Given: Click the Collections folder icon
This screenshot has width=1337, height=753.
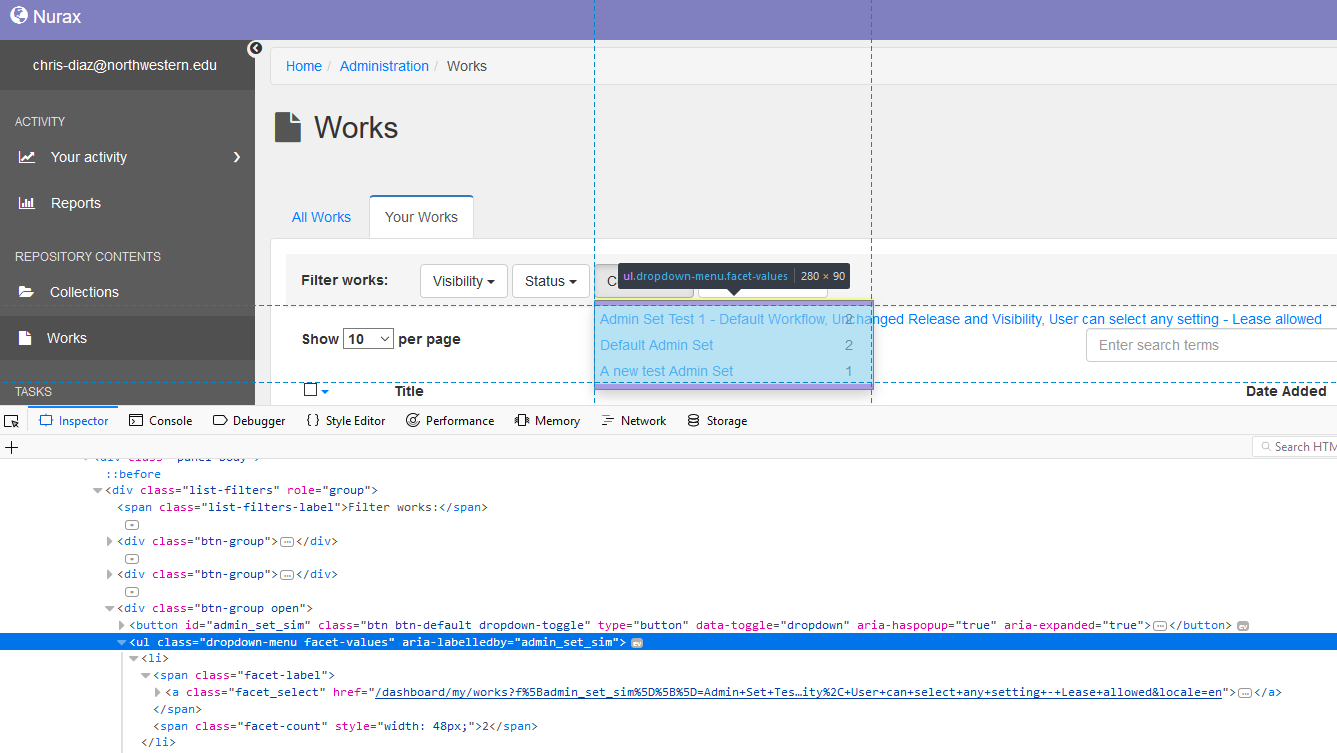Looking at the screenshot, I should (26, 292).
